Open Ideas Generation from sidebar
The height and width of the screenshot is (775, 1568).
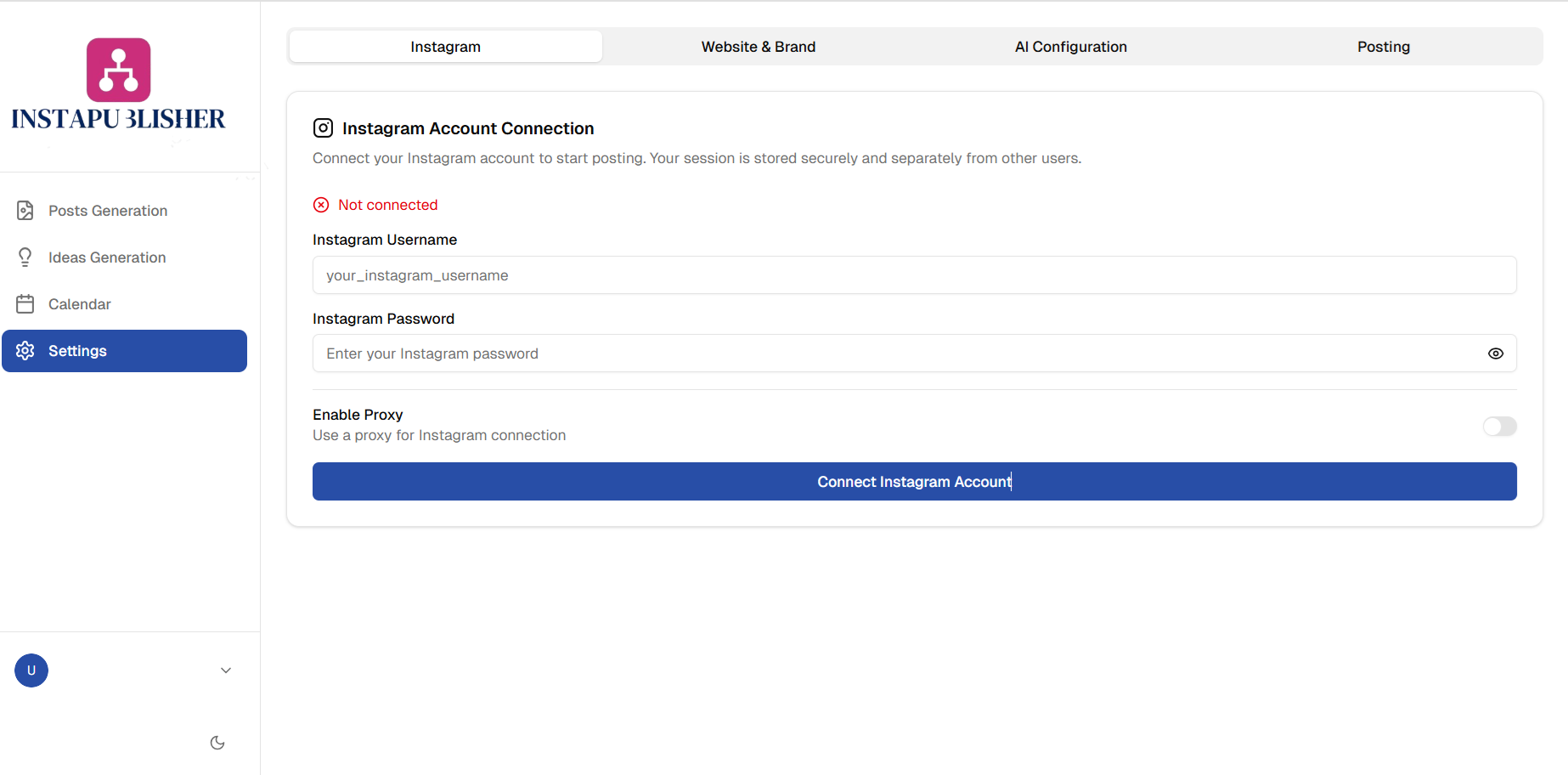pos(107,257)
